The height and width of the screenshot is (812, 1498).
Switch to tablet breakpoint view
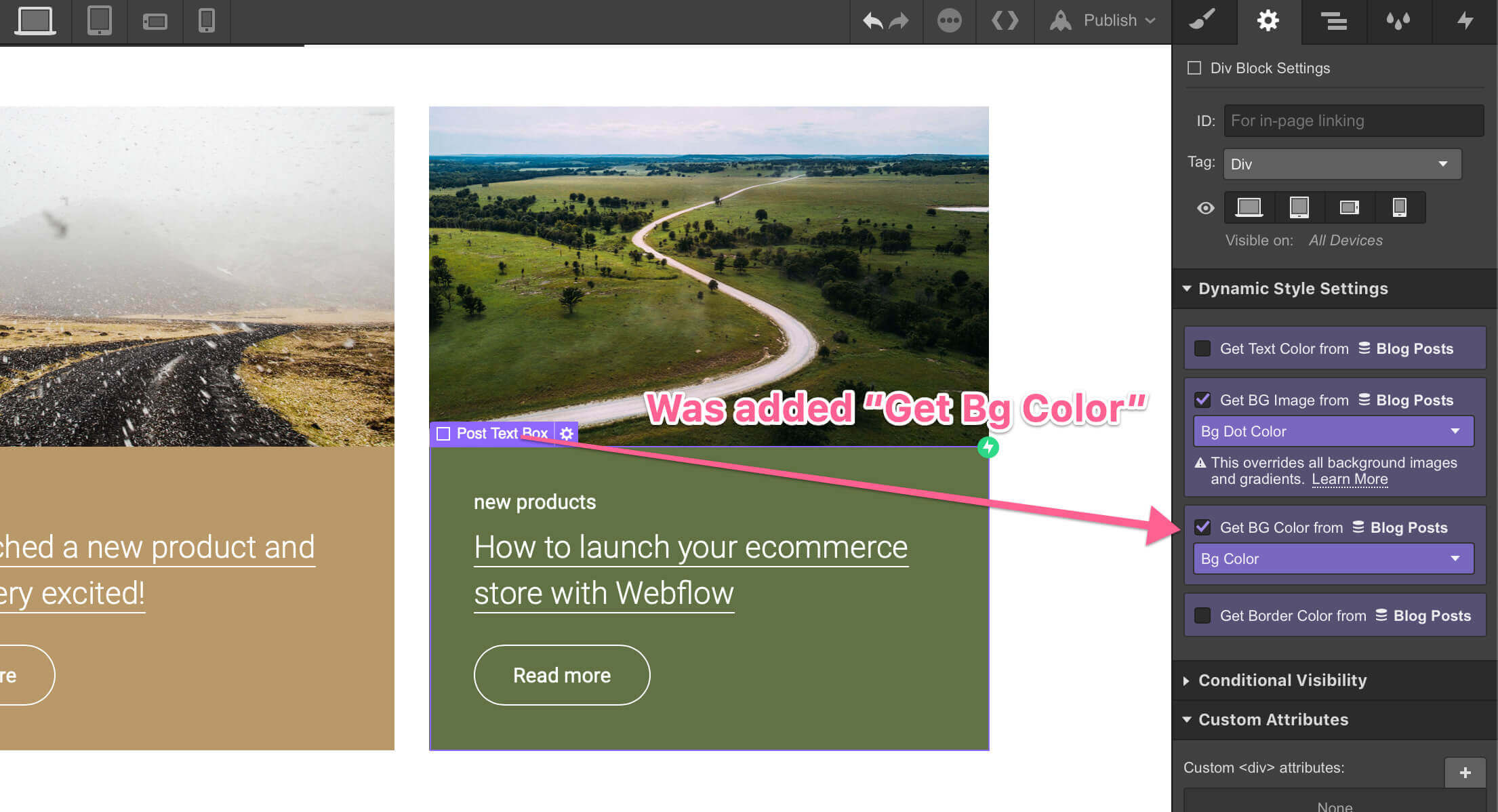point(99,21)
